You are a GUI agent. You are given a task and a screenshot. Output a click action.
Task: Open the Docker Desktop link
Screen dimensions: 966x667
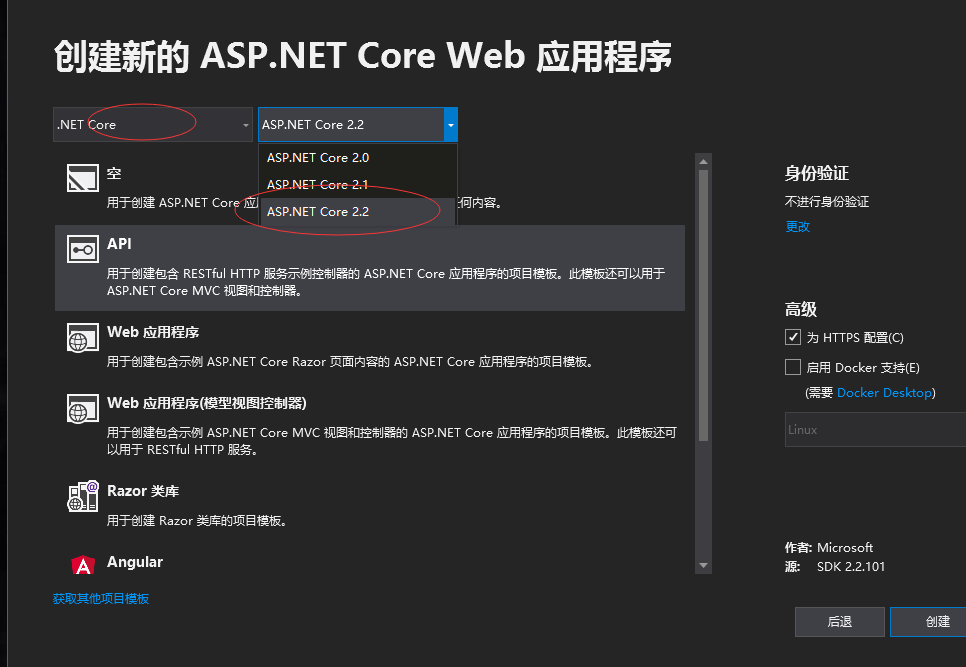point(883,393)
